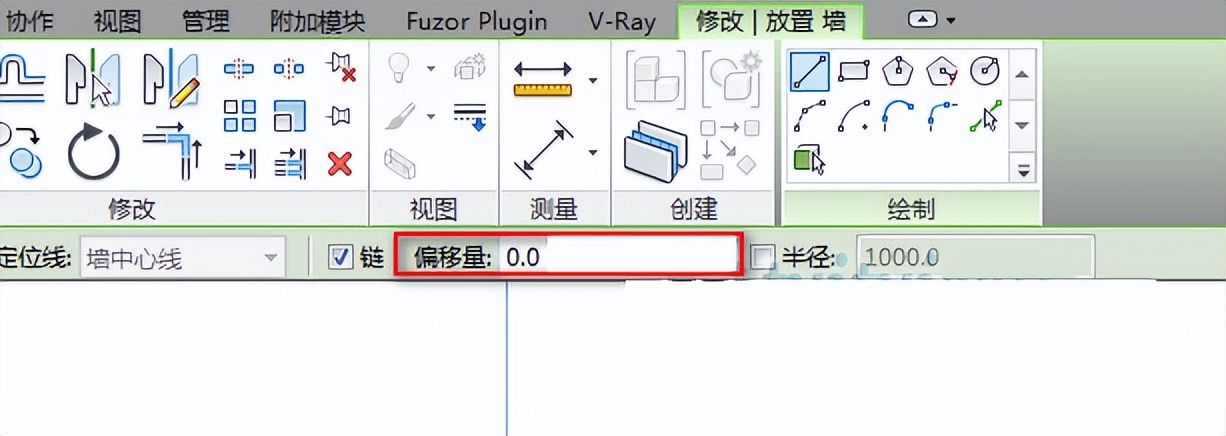Select the Line draw tool
Viewport: 1226px width, 436px height.
[x=809, y=73]
